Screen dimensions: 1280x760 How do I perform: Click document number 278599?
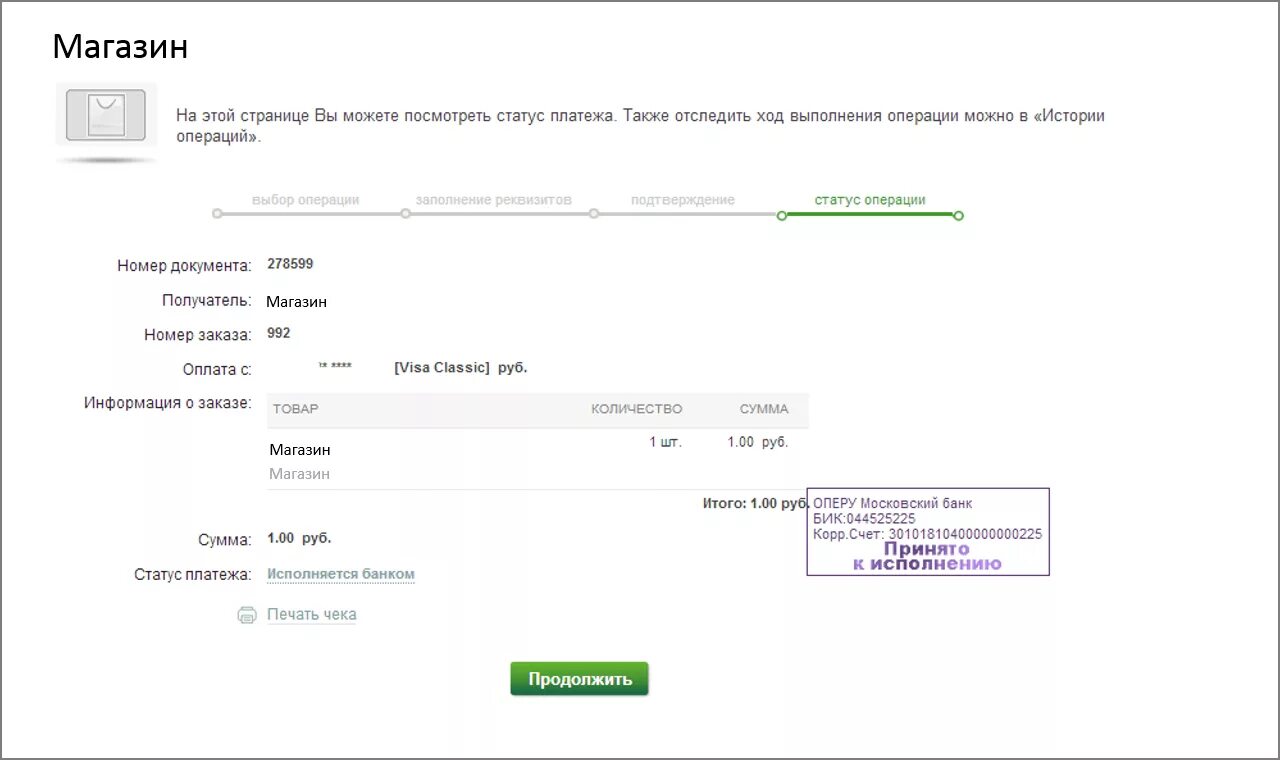(290, 264)
